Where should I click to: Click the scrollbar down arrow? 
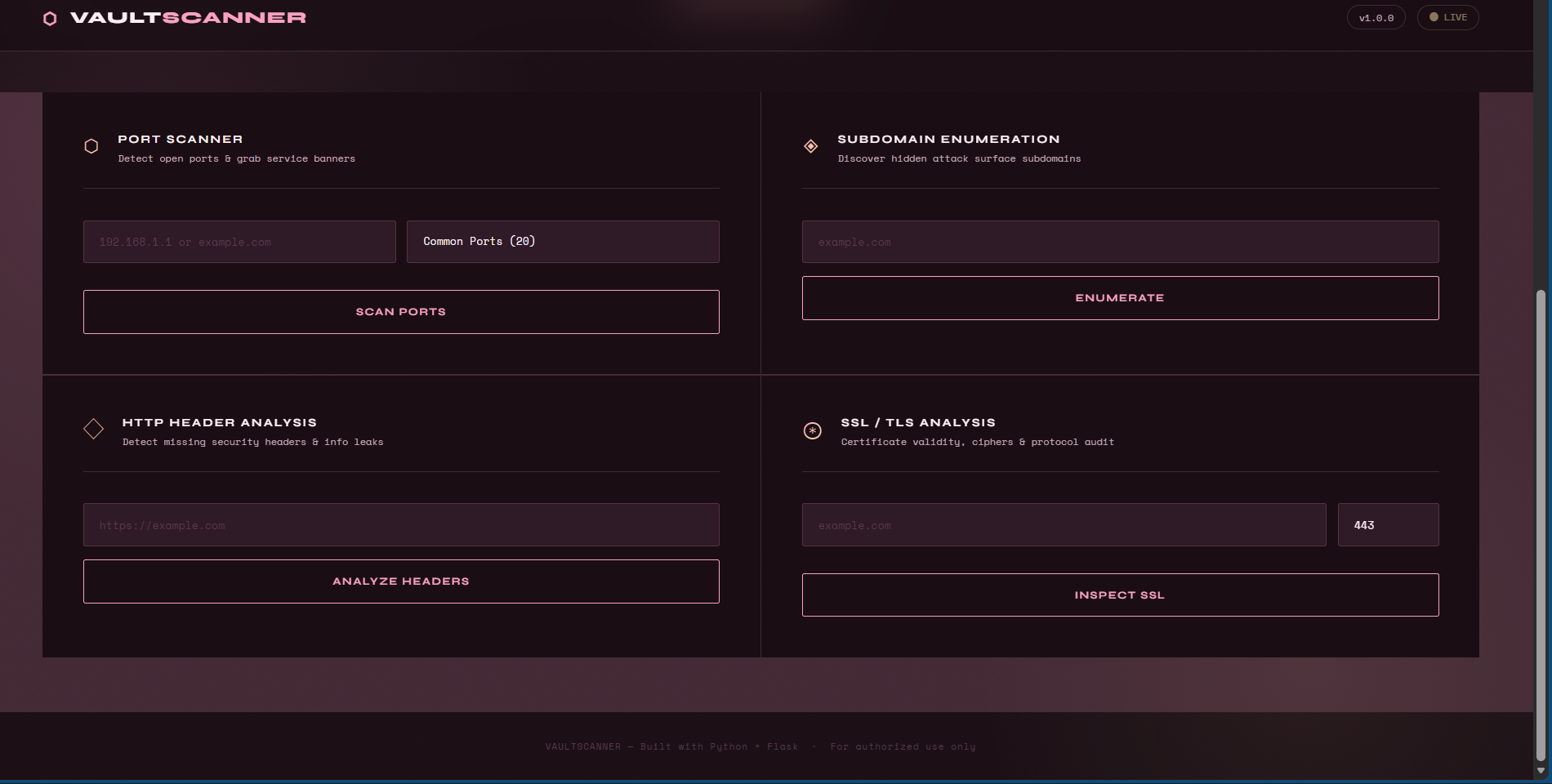click(x=1541, y=770)
